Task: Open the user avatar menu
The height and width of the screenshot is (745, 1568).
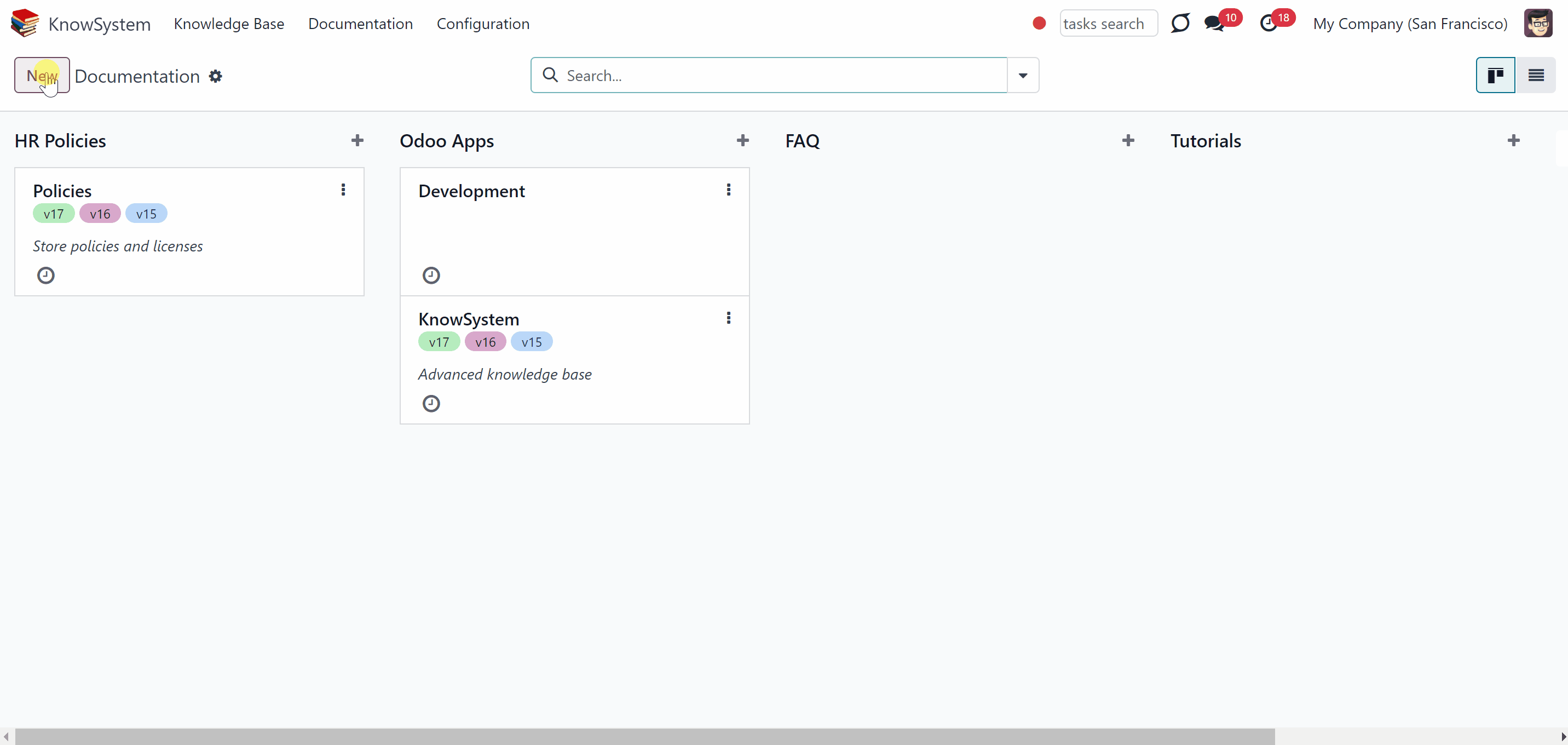Action: point(1537,23)
